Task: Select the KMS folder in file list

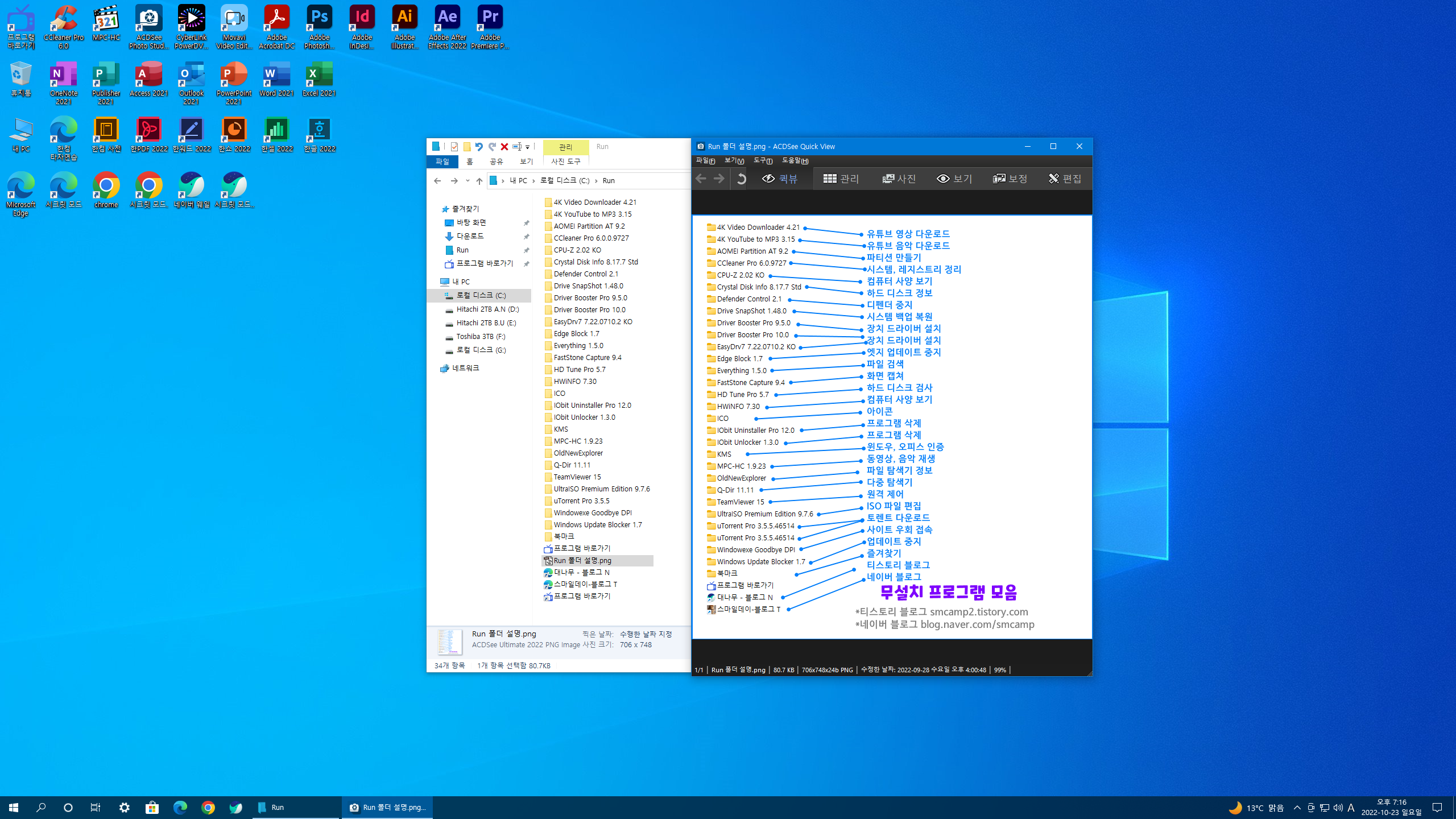Action: pos(560,429)
